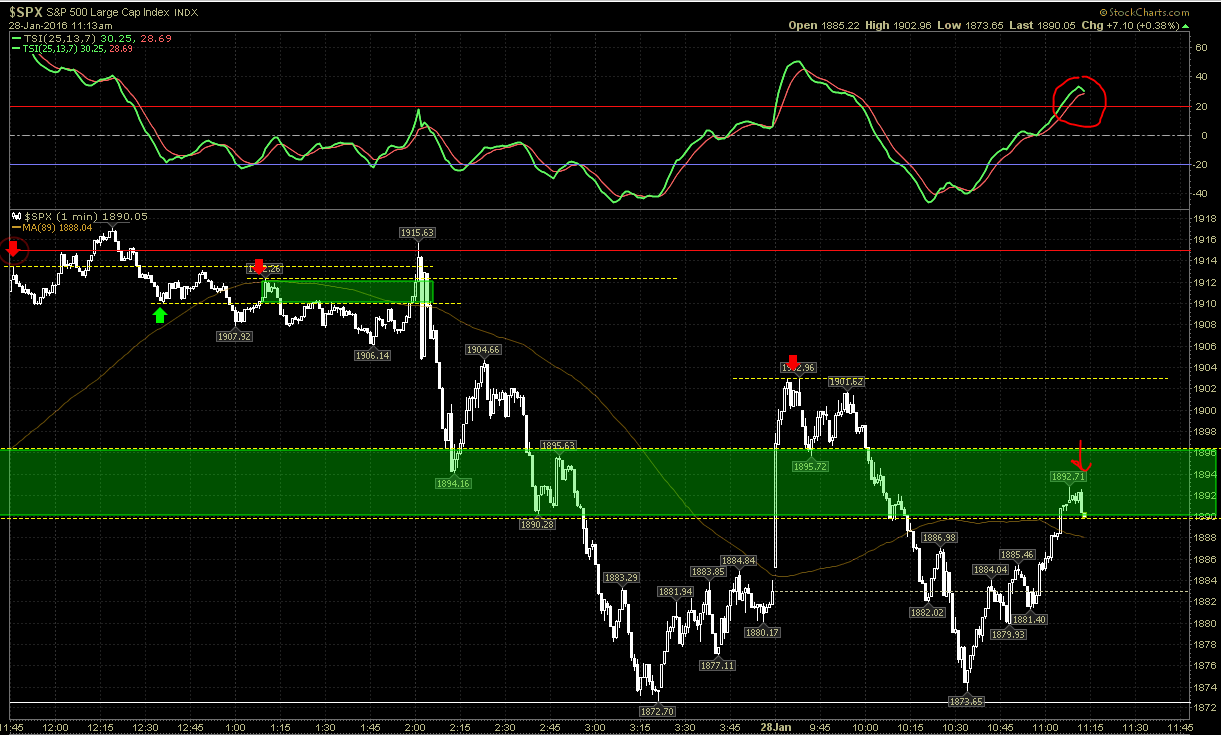1221x735 pixels.
Task: Click the 10:30 tick on the time axis
Action: pyautogui.click(x=955, y=727)
